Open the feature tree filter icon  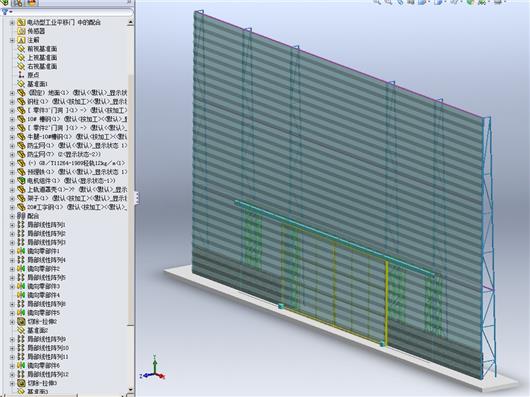(x=5, y=12)
